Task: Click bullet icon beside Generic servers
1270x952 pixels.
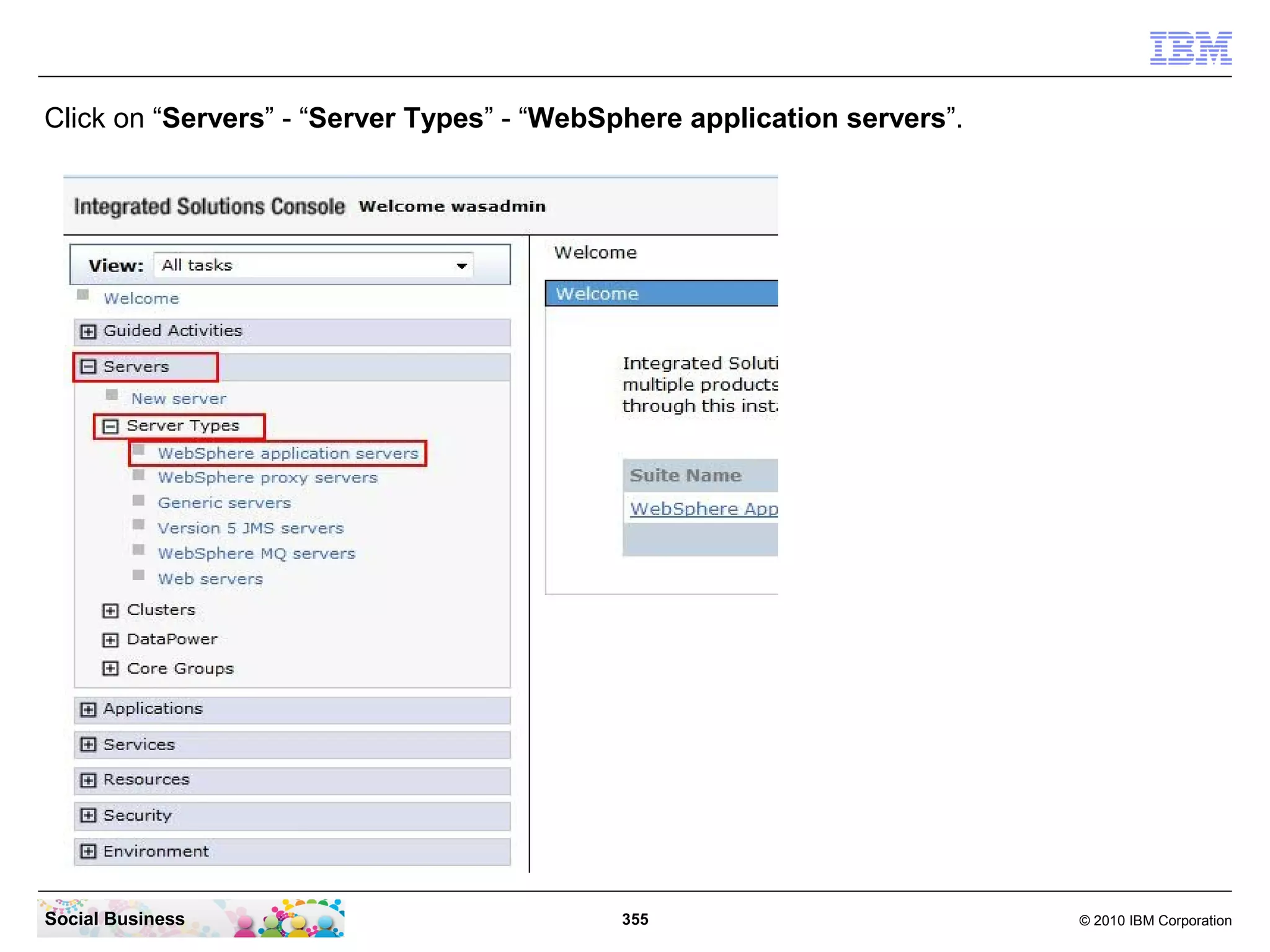Action: coord(138,500)
